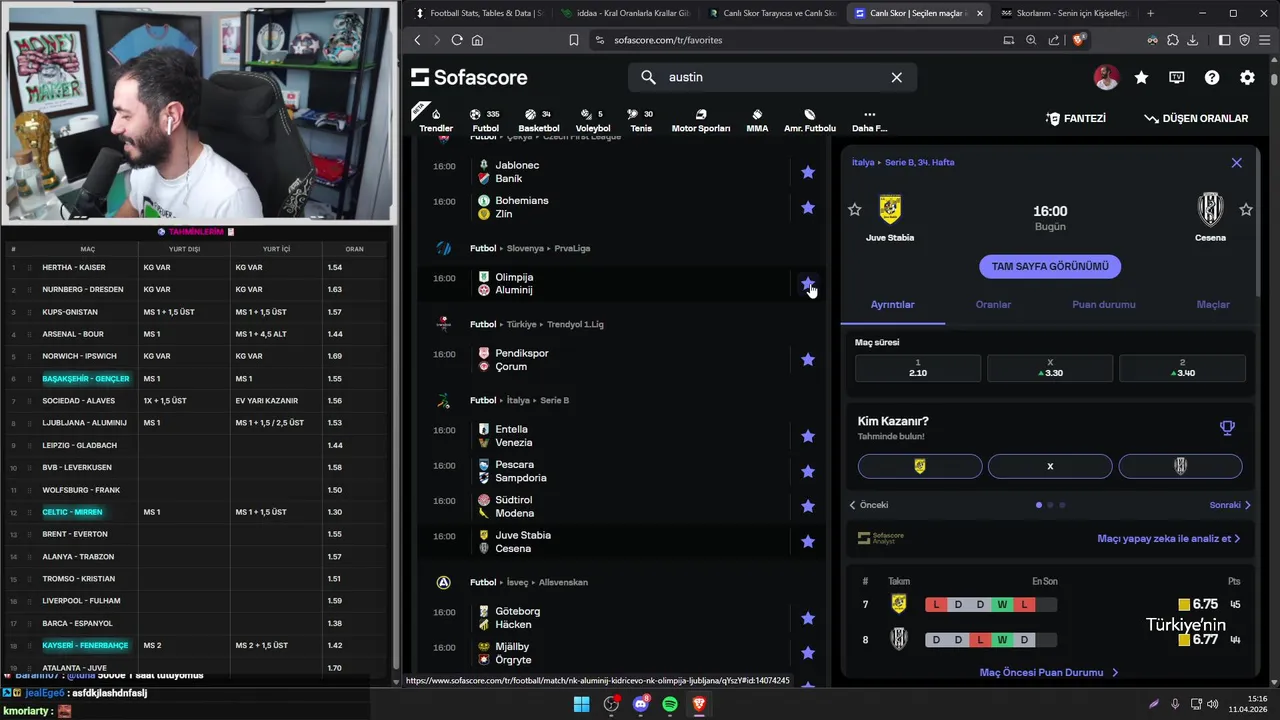Open the Amr. Futbolu category
This screenshot has height=720, width=1280.
[809, 120]
